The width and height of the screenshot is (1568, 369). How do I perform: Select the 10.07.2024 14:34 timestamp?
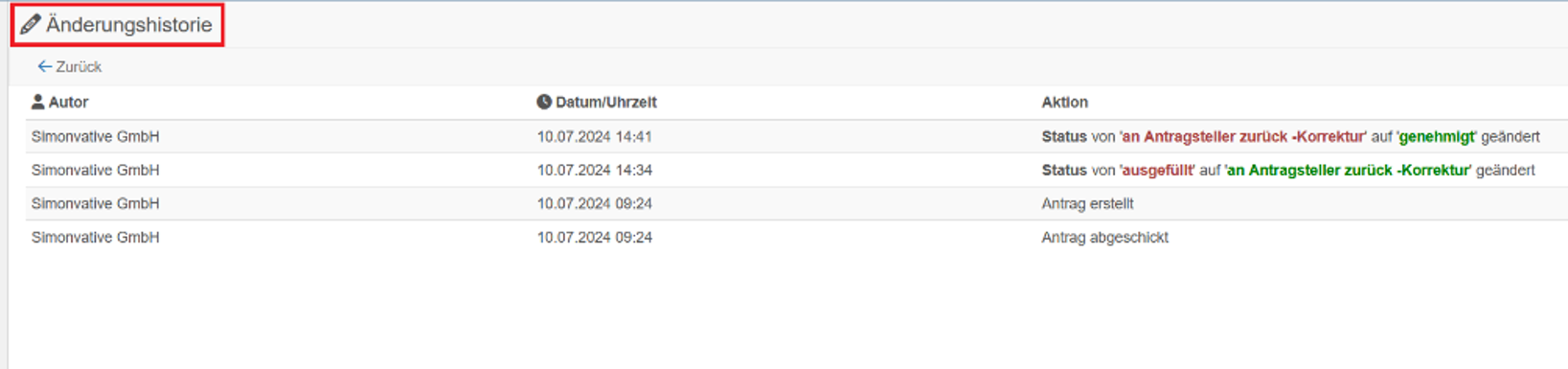click(x=594, y=170)
